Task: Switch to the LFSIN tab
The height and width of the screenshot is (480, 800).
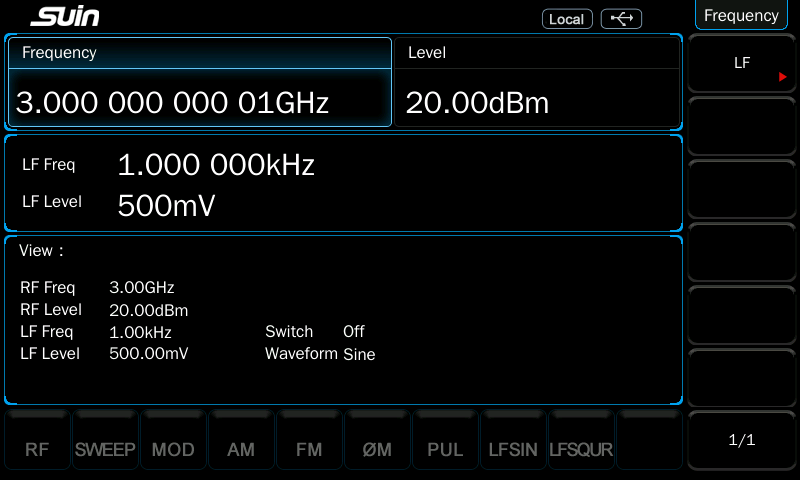Action: [513, 450]
